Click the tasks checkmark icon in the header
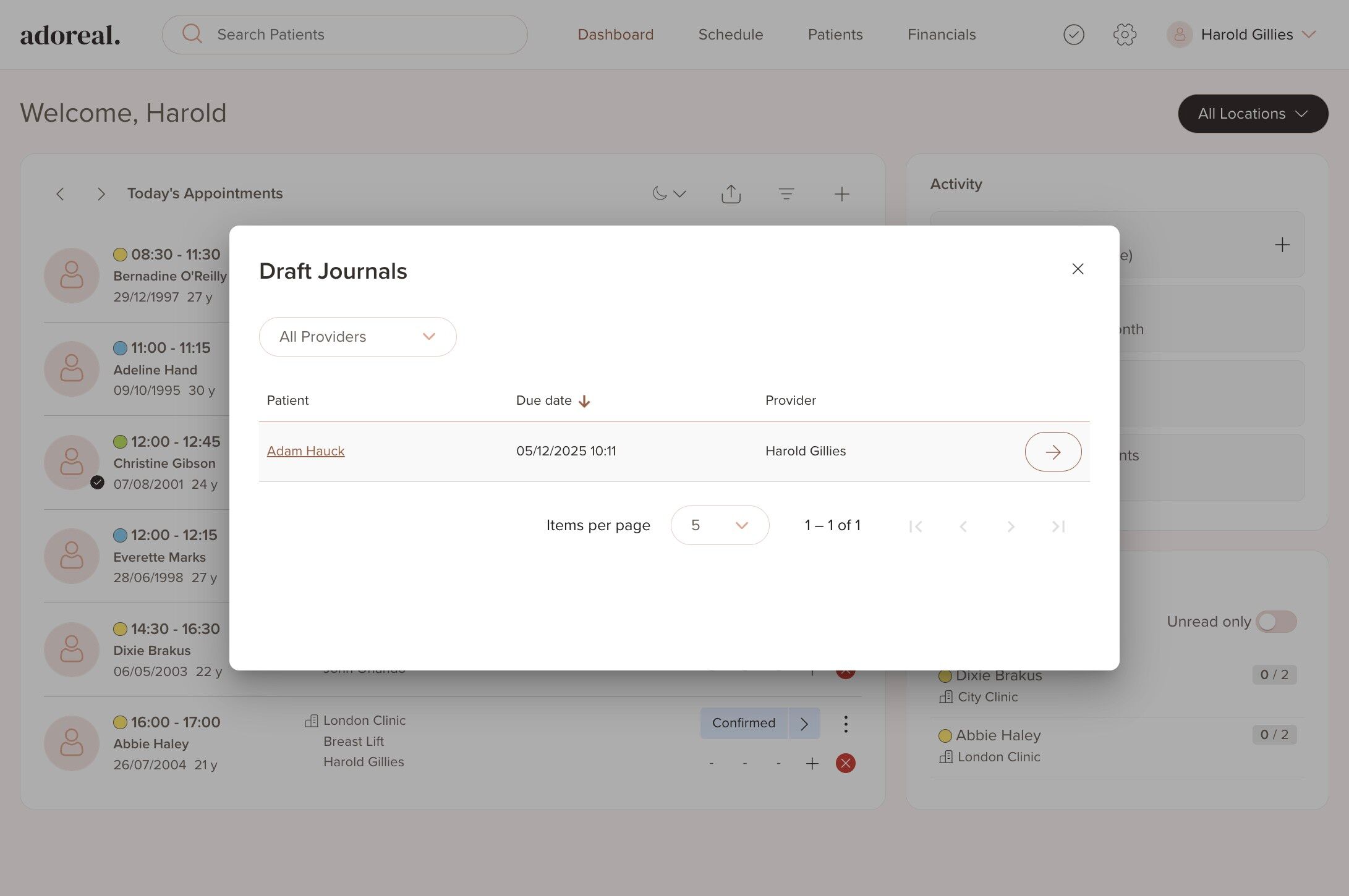Screen dimensions: 1349x896 click(1073, 35)
